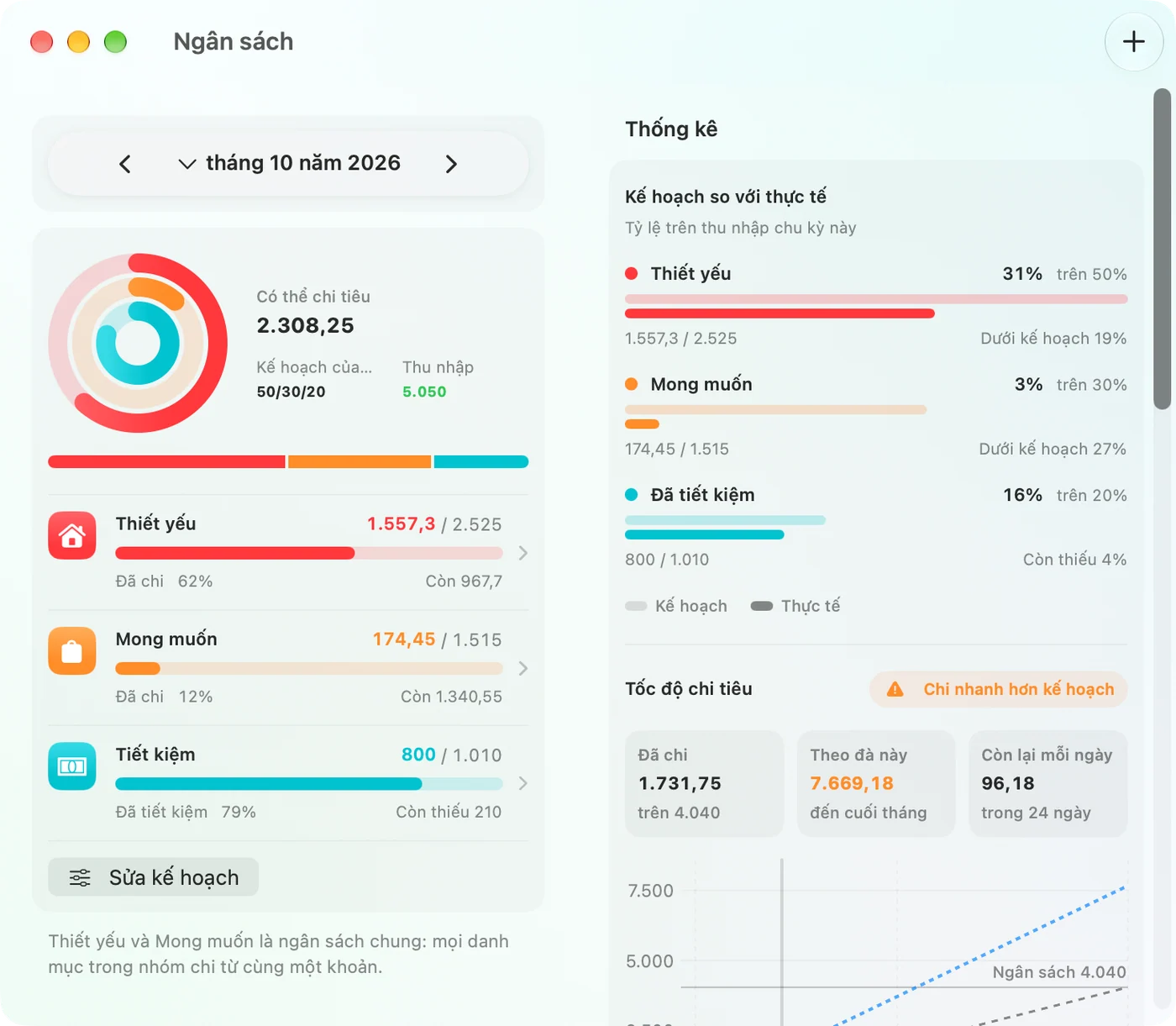Click the text 'Còn 967,7'
This screenshot has height=1026, width=1176.
tap(464, 581)
